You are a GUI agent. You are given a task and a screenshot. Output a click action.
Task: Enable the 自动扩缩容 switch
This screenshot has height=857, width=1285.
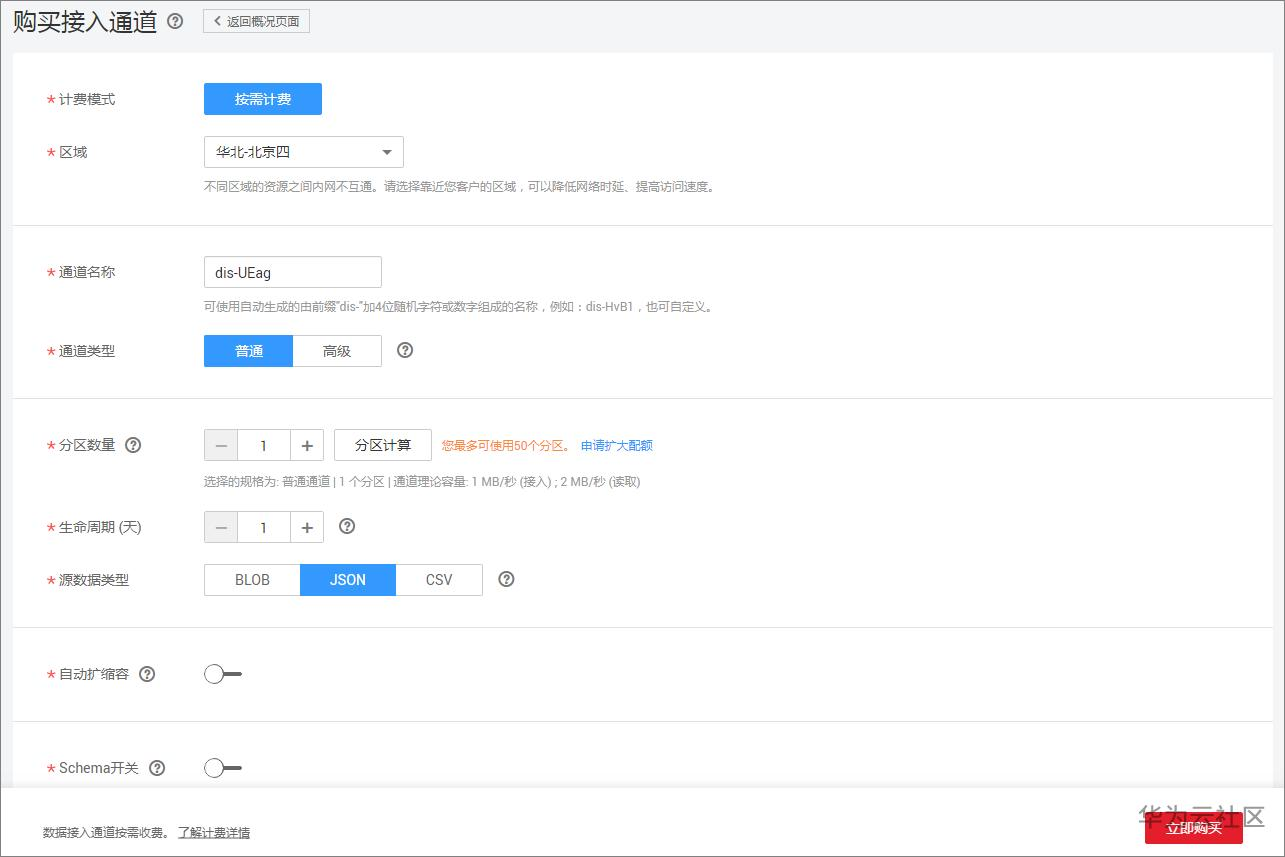(x=222, y=674)
